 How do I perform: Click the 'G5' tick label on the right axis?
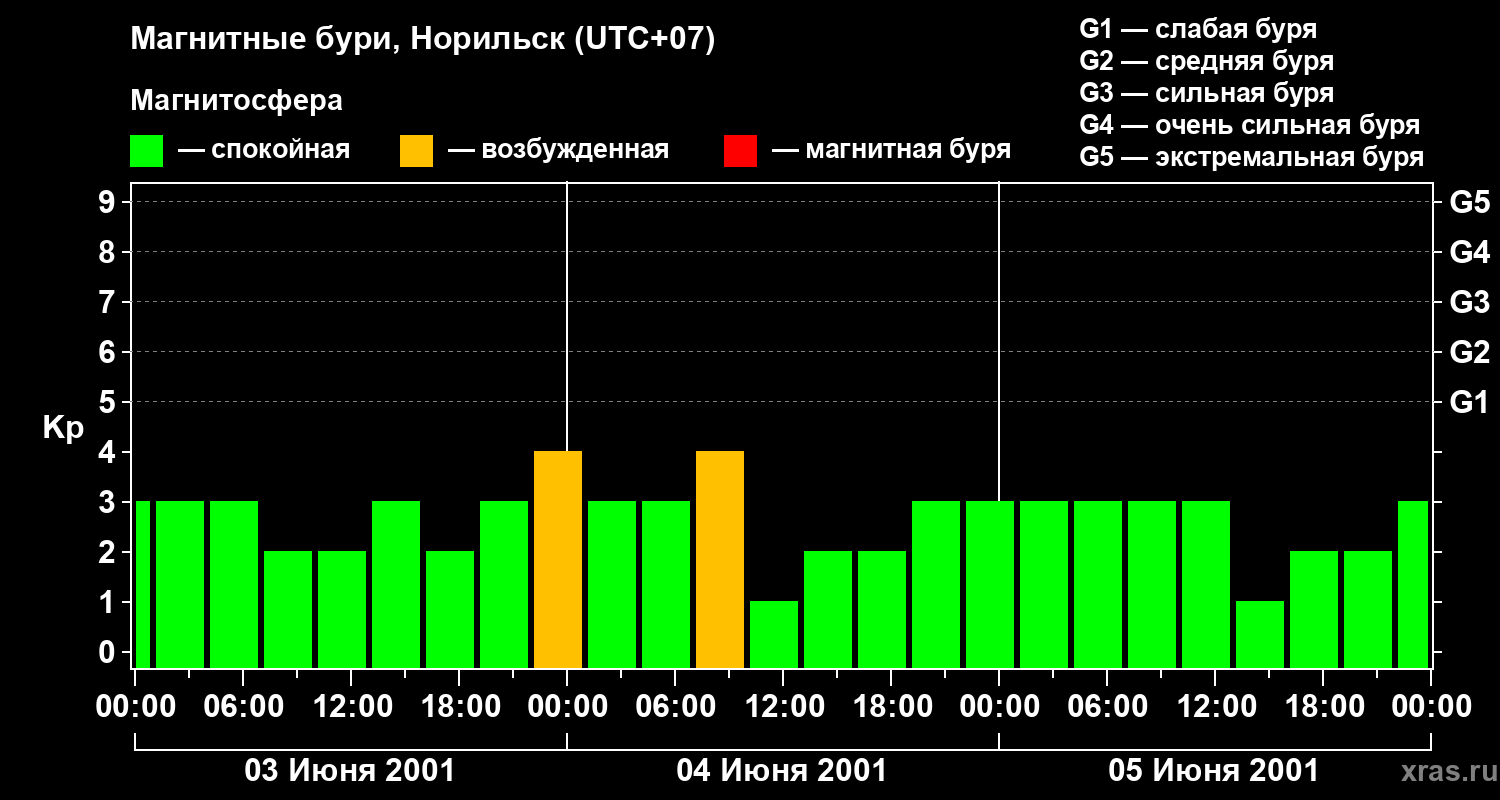point(1469,202)
